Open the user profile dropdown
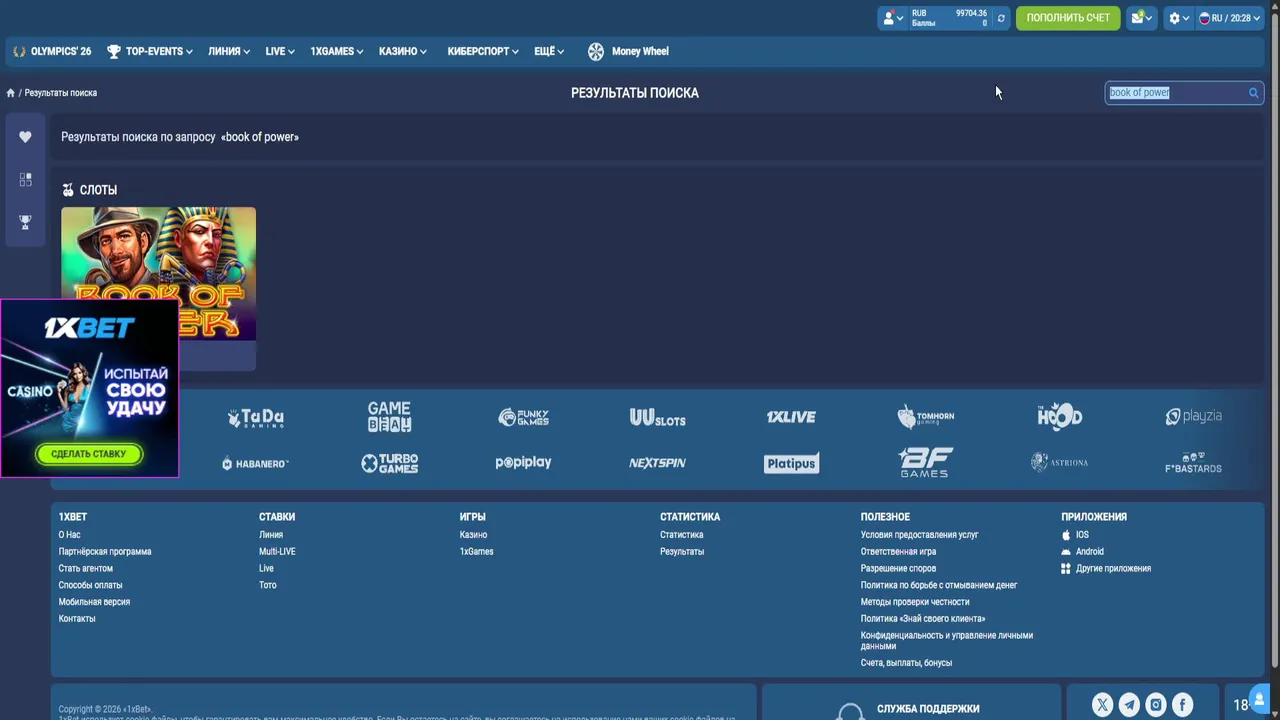Screen dimensions: 1280x720 892,18
